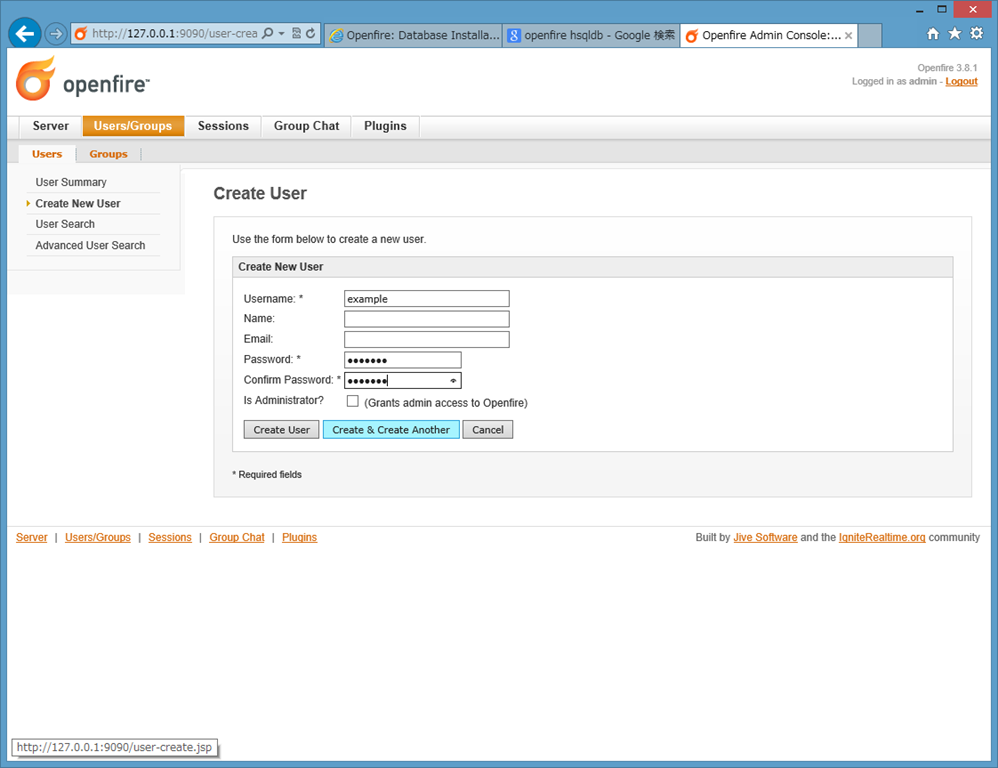
Task: Maximize the browser window
Action: point(942,10)
